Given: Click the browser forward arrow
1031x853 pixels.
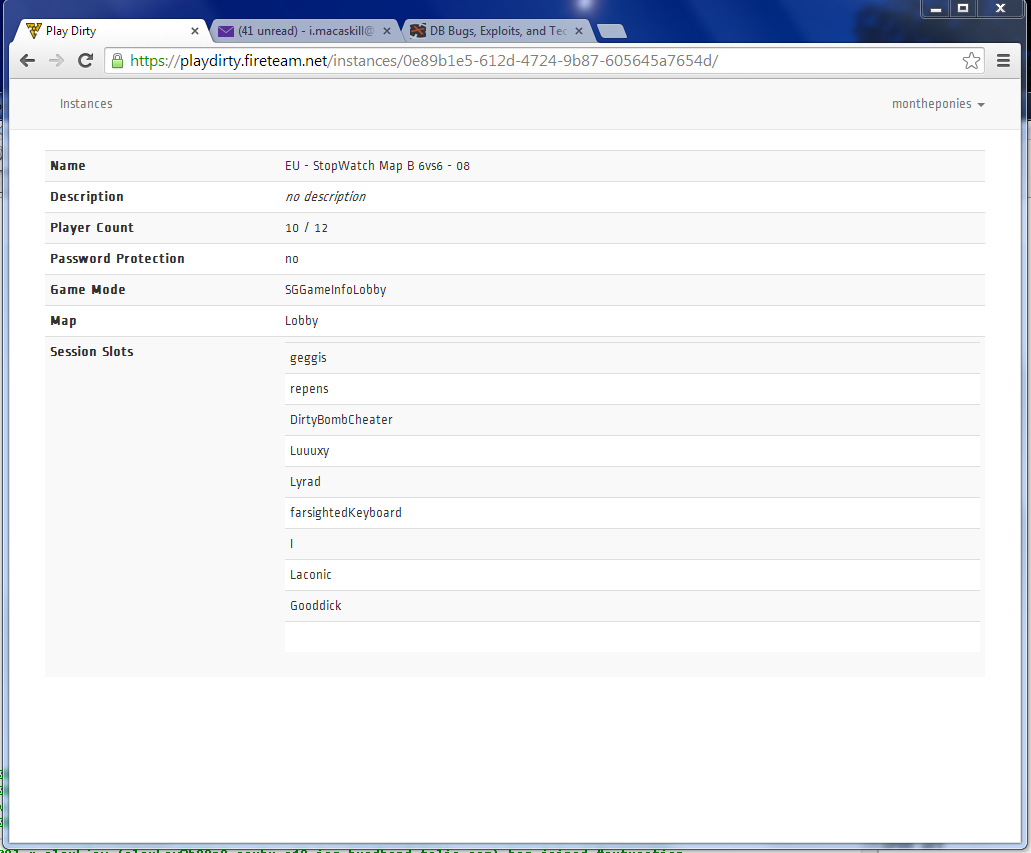Looking at the screenshot, I should point(57,61).
